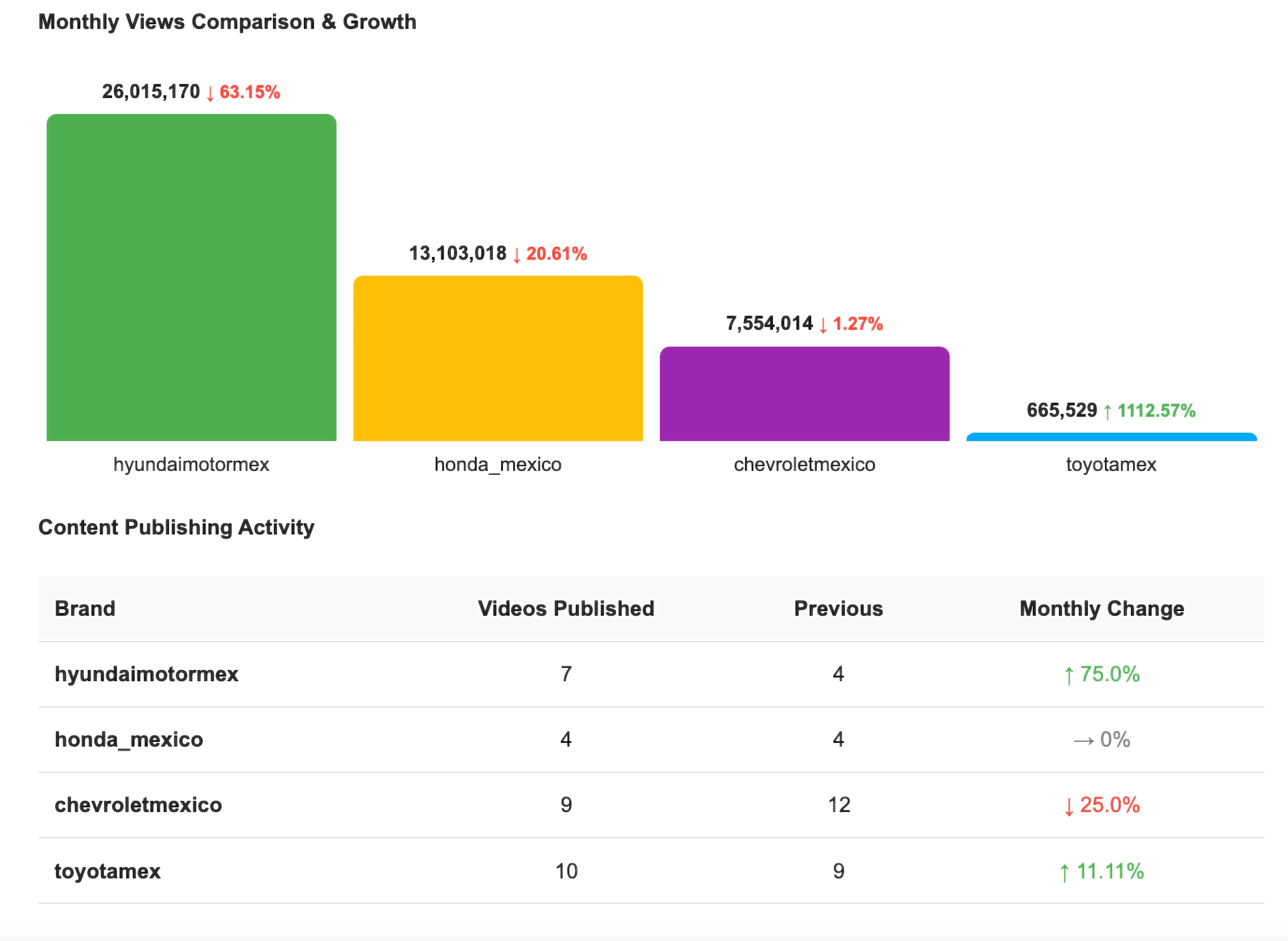1288x941 pixels.
Task: Select the 20.61% decrease label
Action: click(x=550, y=254)
